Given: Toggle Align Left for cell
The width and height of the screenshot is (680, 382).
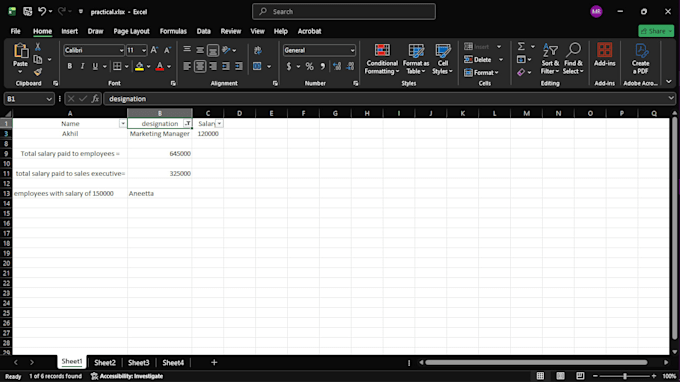Looking at the screenshot, I should (187, 66).
